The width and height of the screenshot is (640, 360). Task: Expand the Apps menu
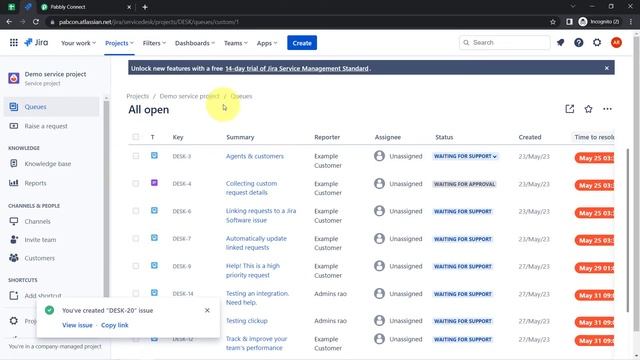click(x=267, y=43)
